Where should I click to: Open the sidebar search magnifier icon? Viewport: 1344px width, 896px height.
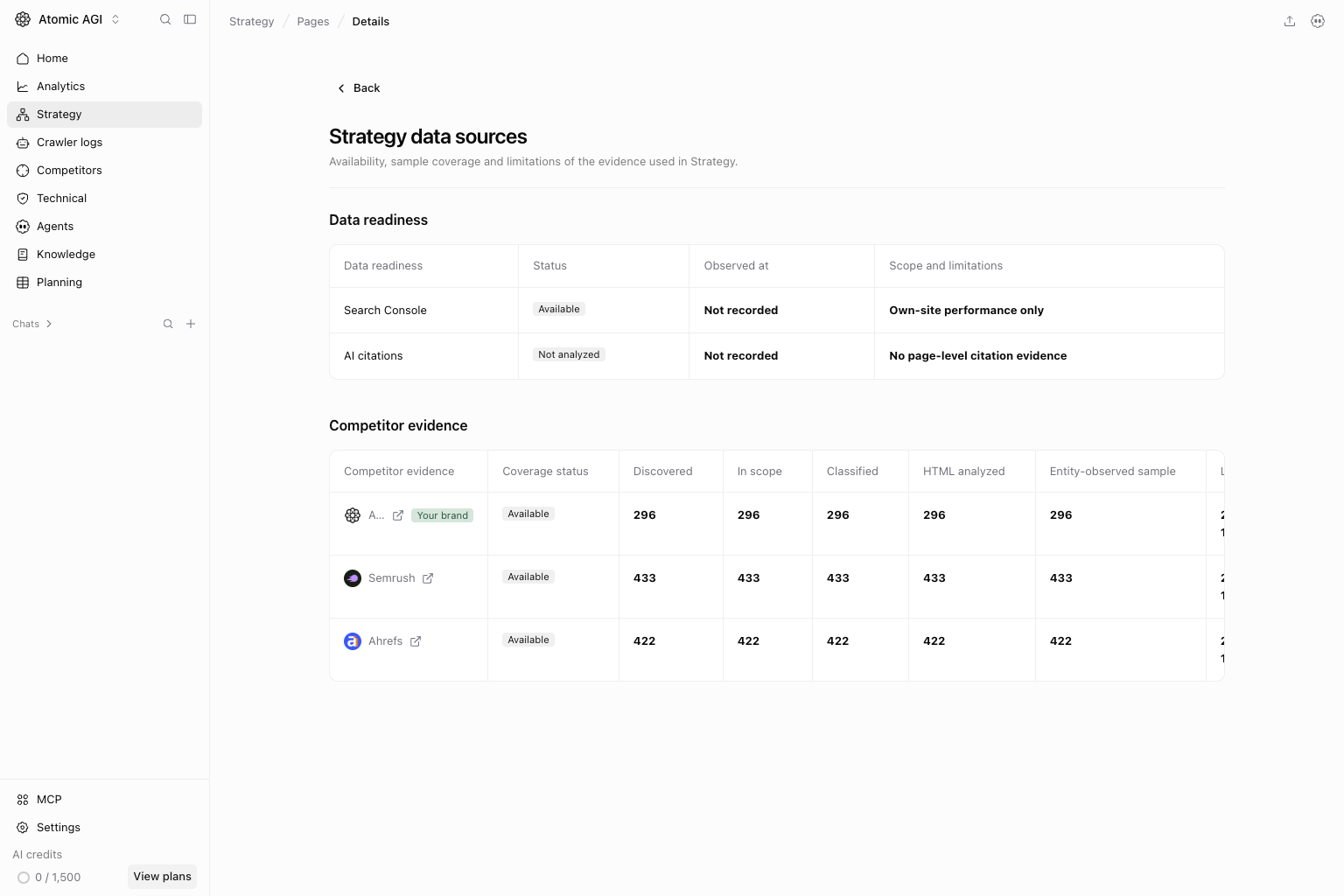click(165, 19)
